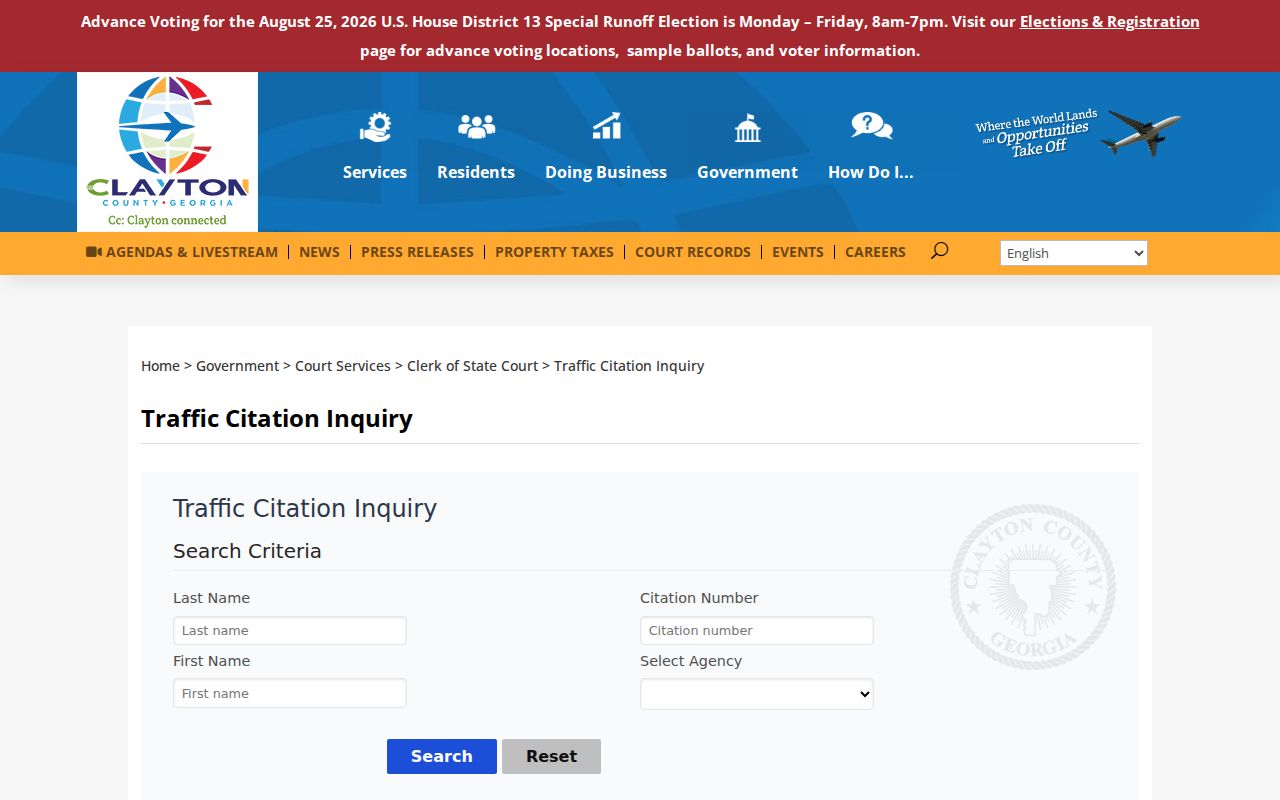Click the Doing Business chart icon

pos(606,127)
